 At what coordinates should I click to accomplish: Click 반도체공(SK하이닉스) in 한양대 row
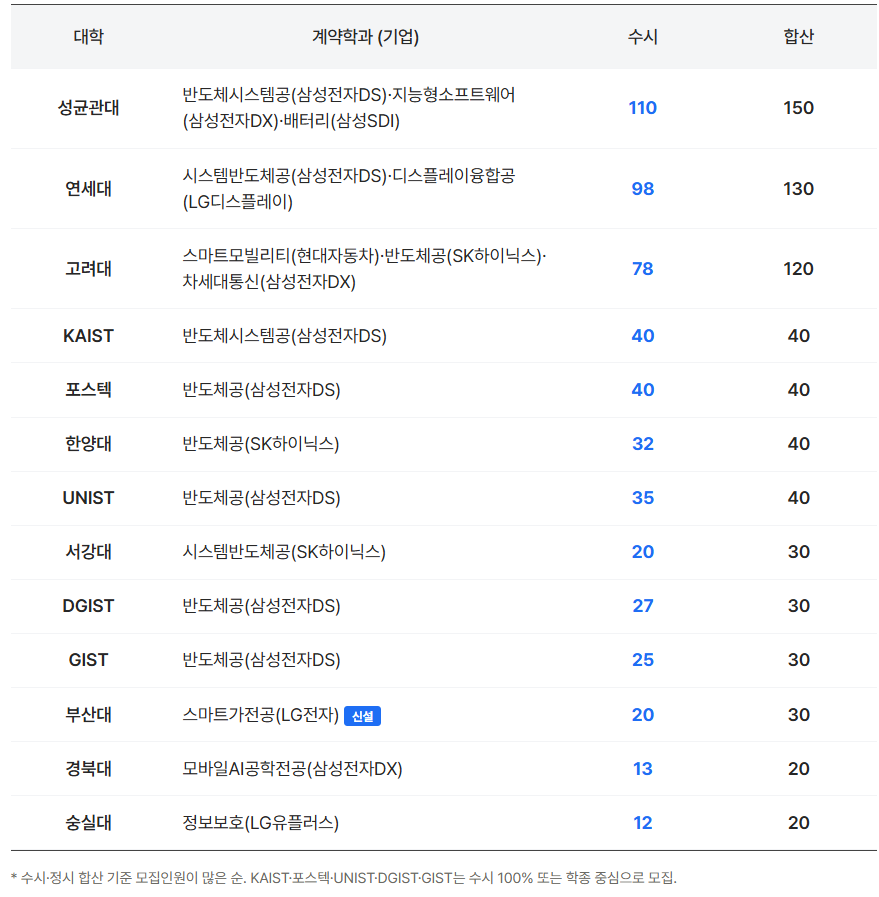pos(261,444)
